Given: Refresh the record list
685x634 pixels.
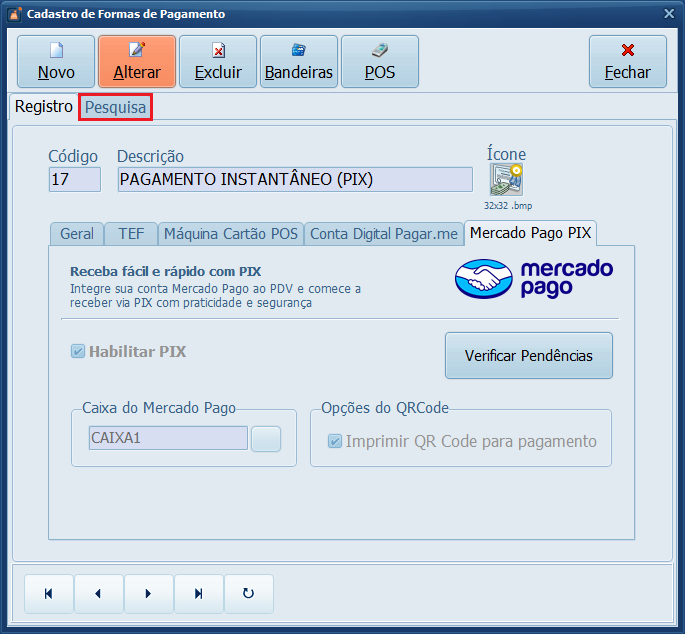Looking at the screenshot, I should pos(248,593).
